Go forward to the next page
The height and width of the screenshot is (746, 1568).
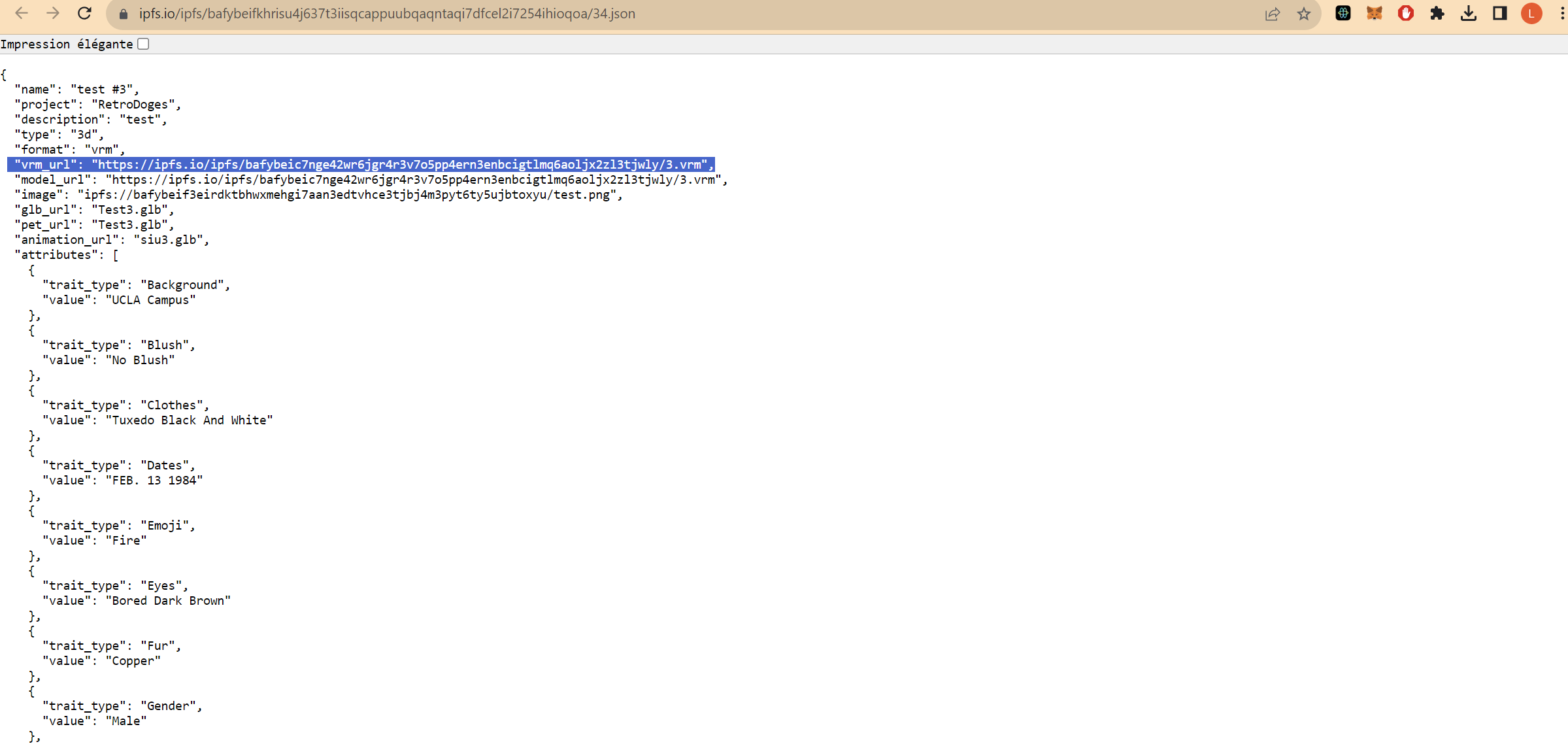coord(53,13)
